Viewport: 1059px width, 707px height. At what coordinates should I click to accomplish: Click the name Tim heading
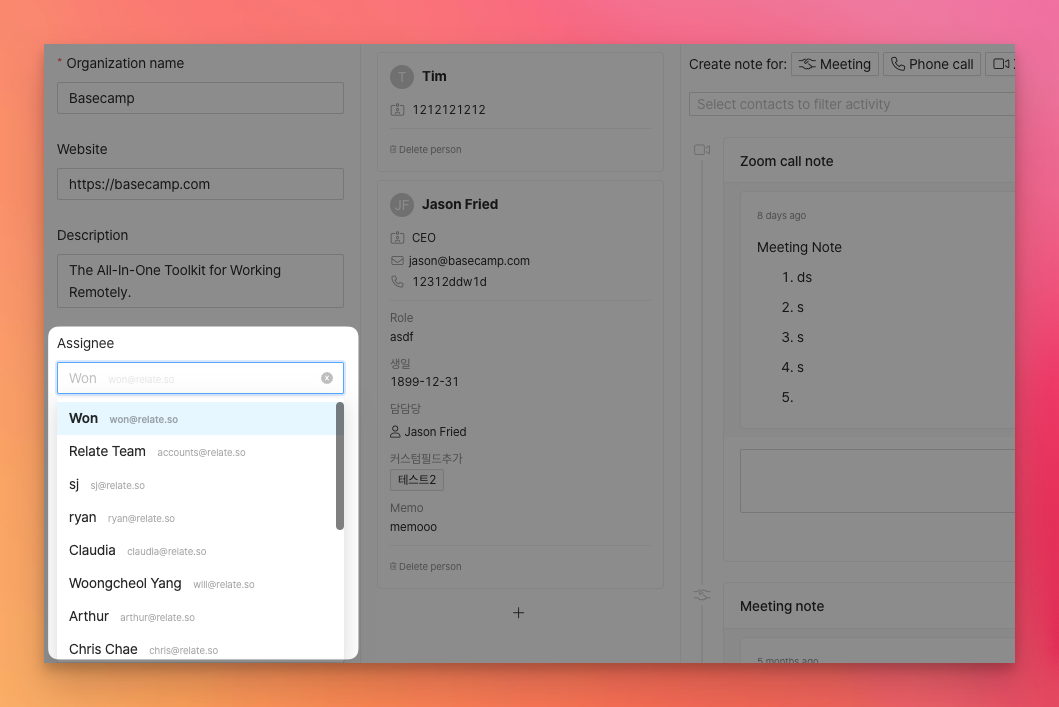pyautogui.click(x=434, y=76)
